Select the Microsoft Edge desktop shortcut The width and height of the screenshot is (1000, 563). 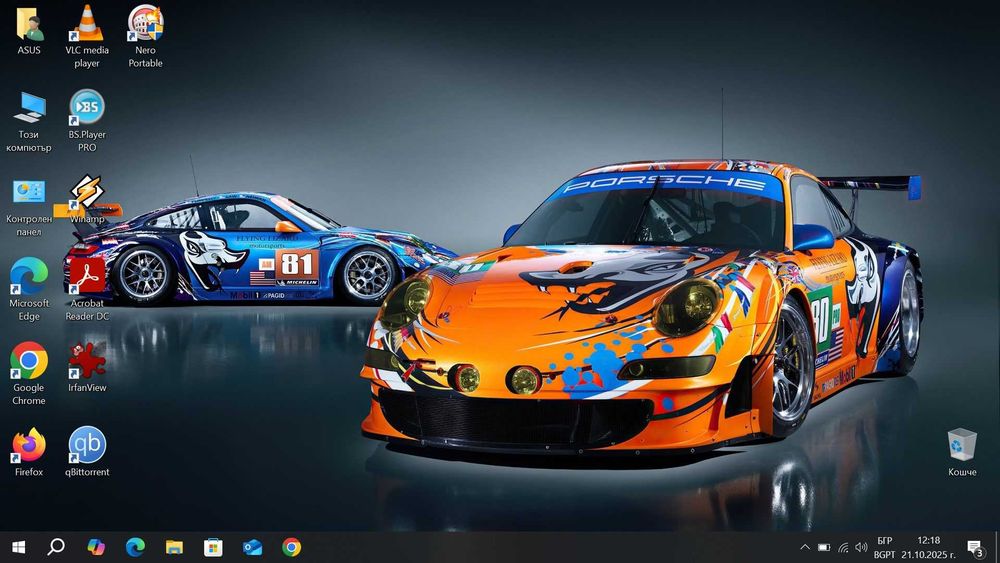click(x=29, y=275)
